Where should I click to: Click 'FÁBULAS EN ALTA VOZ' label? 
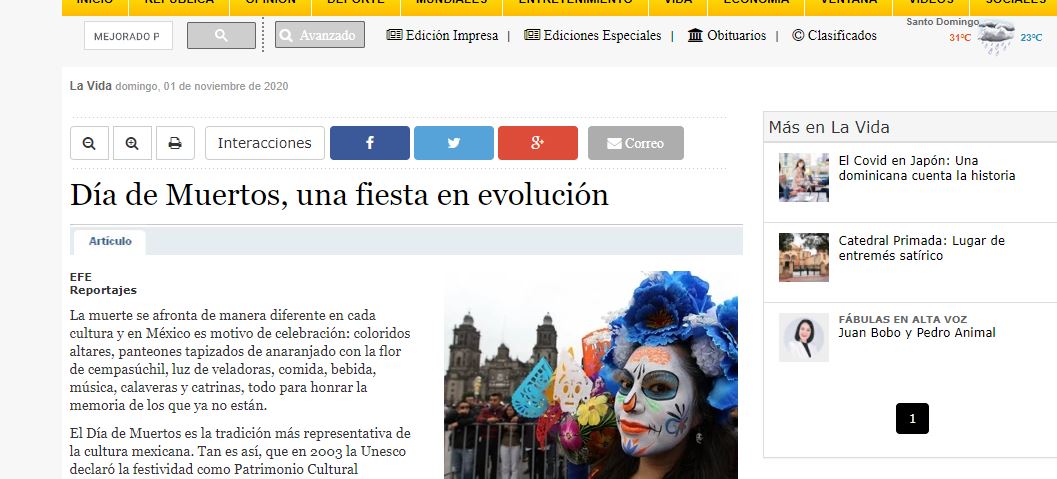coord(903,319)
